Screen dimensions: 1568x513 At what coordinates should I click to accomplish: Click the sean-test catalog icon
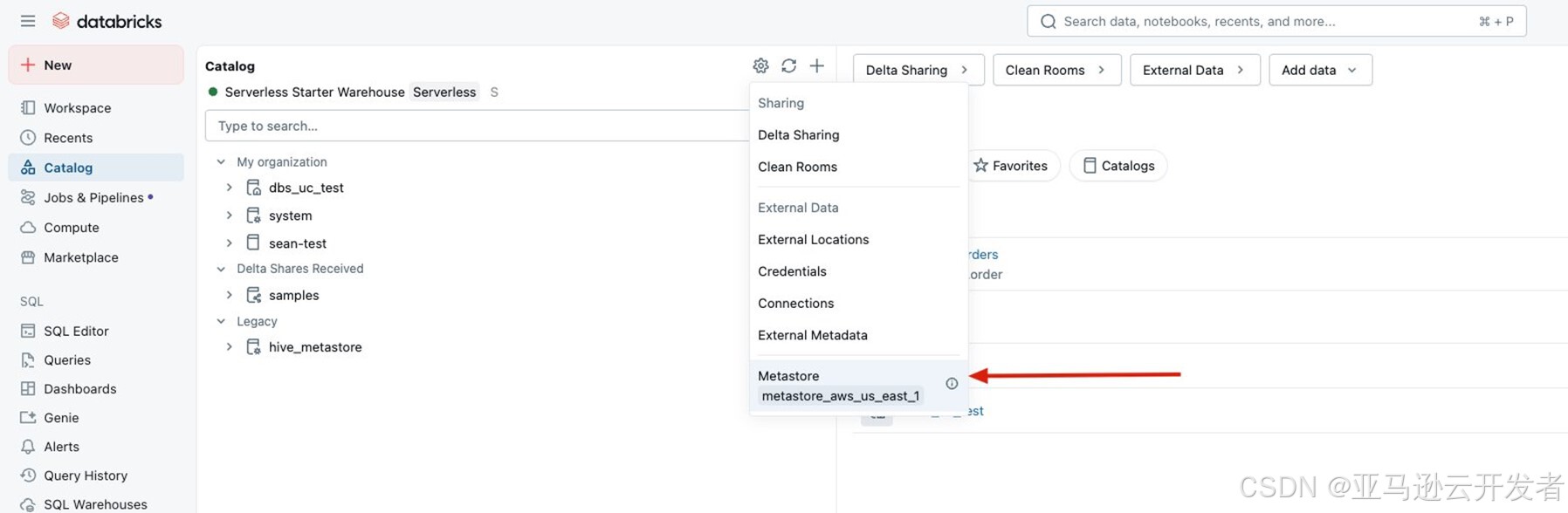point(253,243)
